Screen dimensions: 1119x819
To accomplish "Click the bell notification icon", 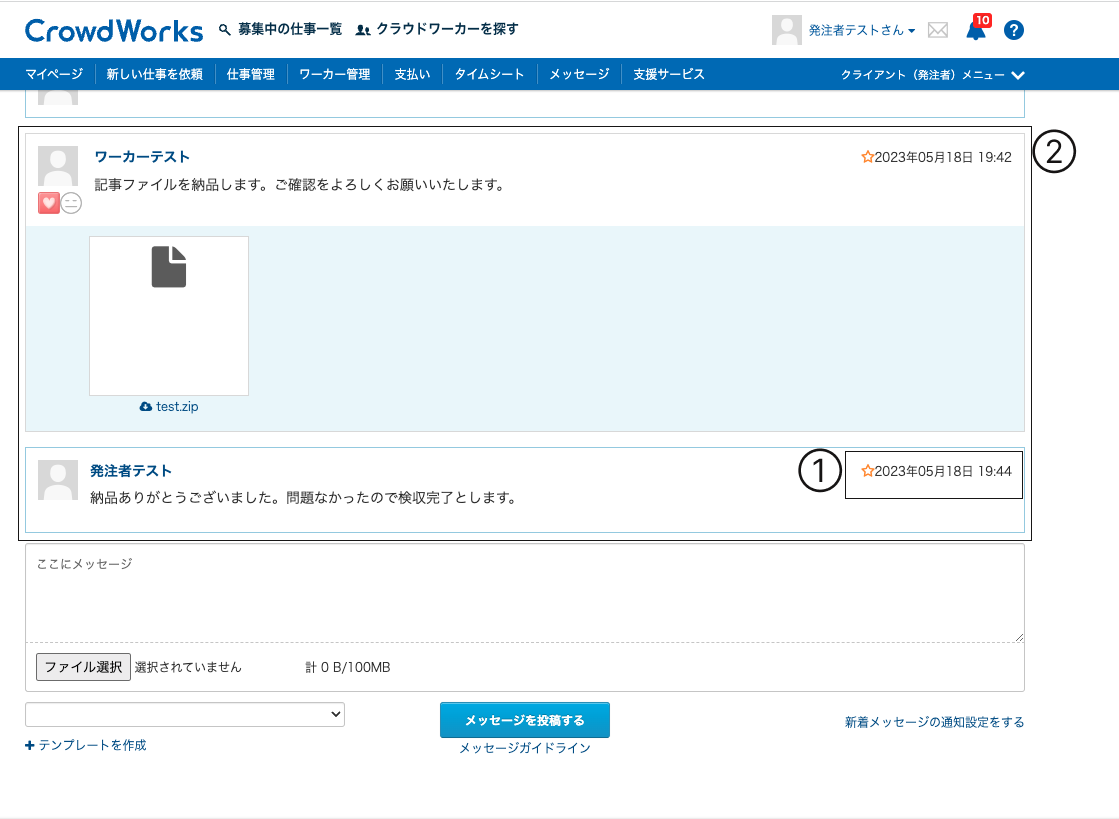I will [x=975, y=31].
